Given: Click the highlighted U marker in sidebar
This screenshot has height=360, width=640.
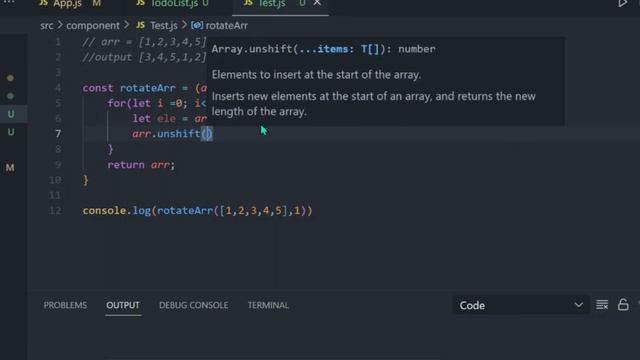Looking at the screenshot, I should click(11, 114).
